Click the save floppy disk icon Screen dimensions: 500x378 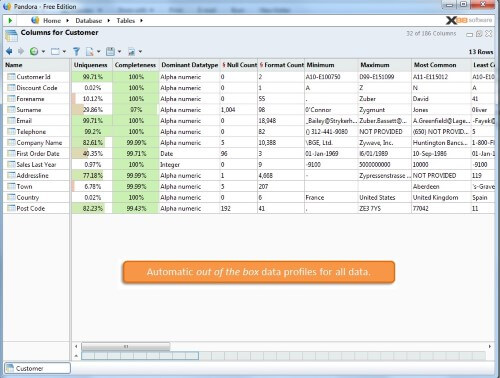[110, 51]
